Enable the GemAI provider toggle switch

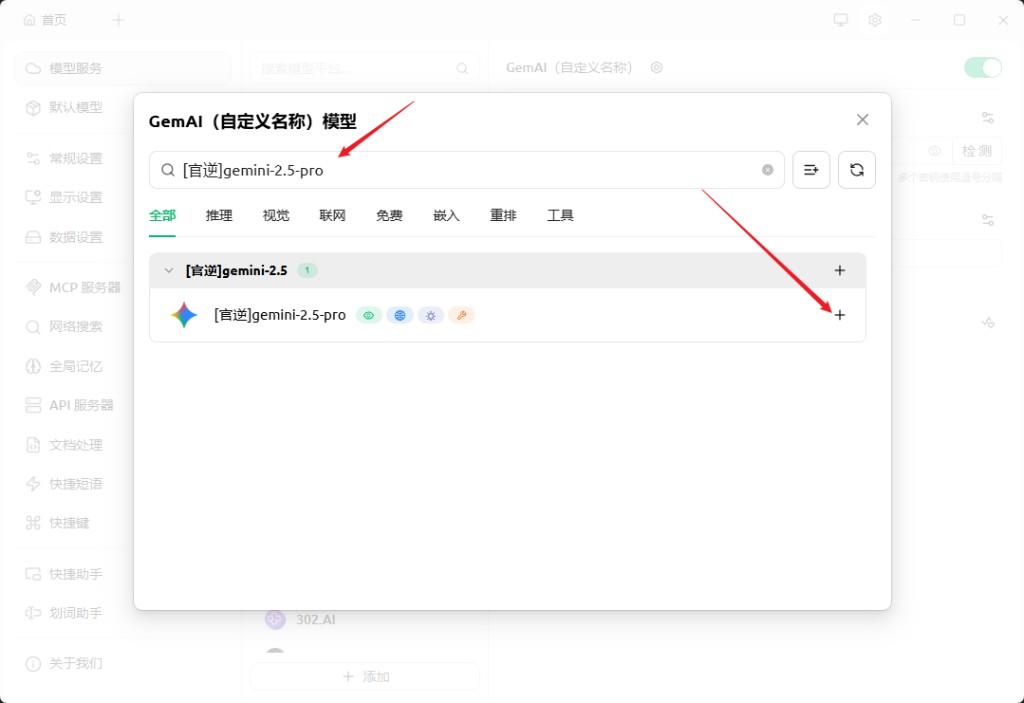click(981, 67)
